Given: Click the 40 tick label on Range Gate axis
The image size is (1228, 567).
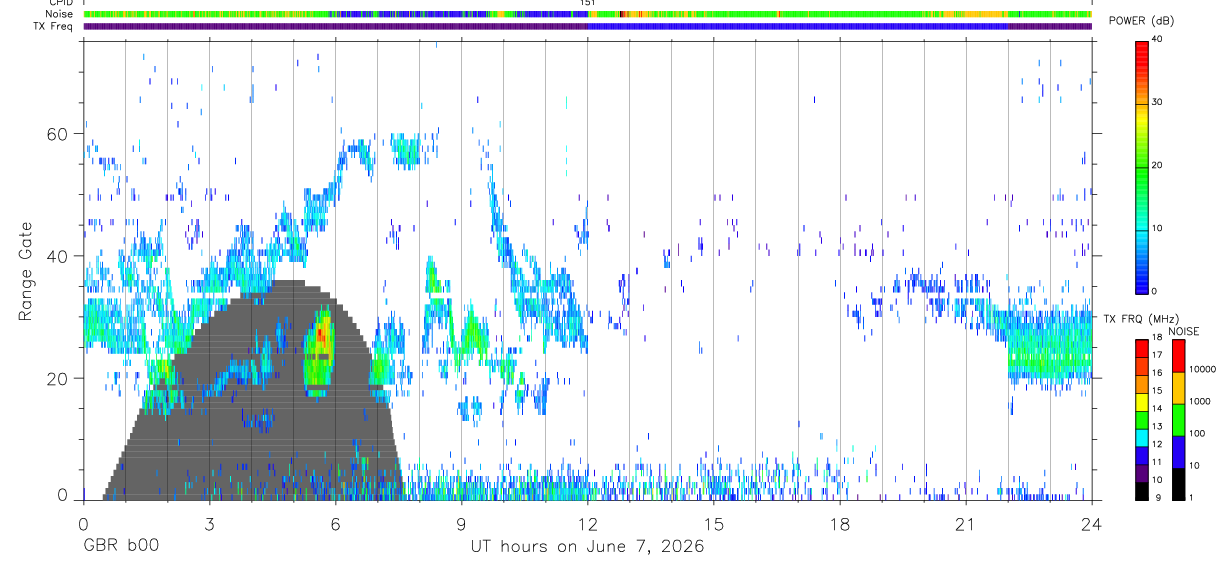Looking at the screenshot, I should 58,256.
